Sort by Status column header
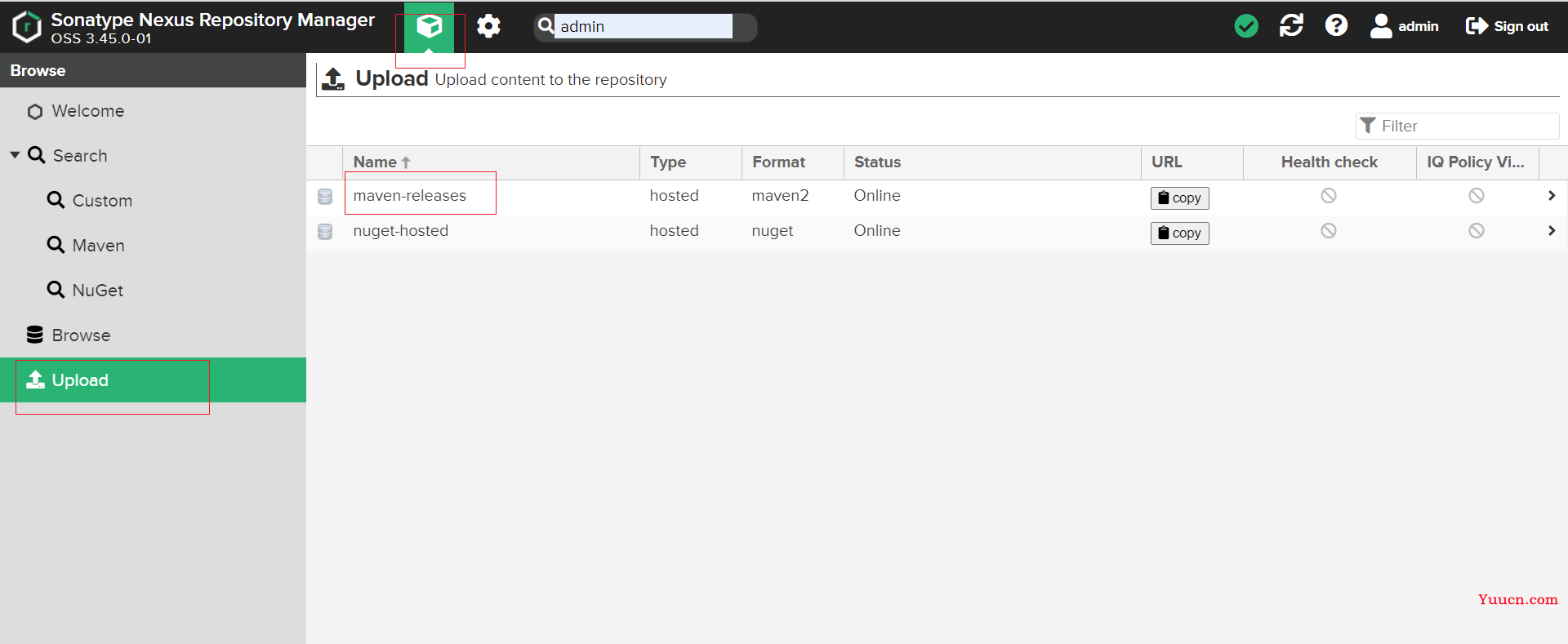The height and width of the screenshot is (644, 1568). [x=992, y=162]
